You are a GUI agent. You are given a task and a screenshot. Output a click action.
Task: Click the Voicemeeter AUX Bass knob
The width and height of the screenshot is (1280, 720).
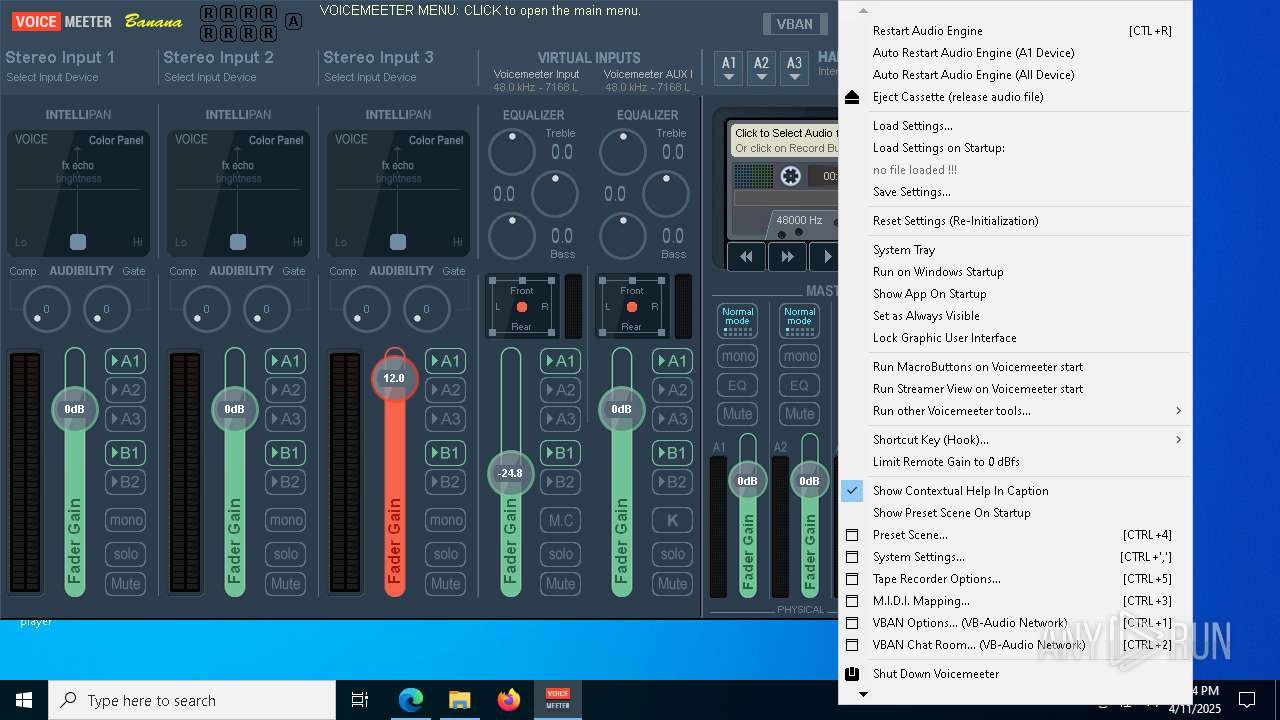pyautogui.click(x=623, y=236)
